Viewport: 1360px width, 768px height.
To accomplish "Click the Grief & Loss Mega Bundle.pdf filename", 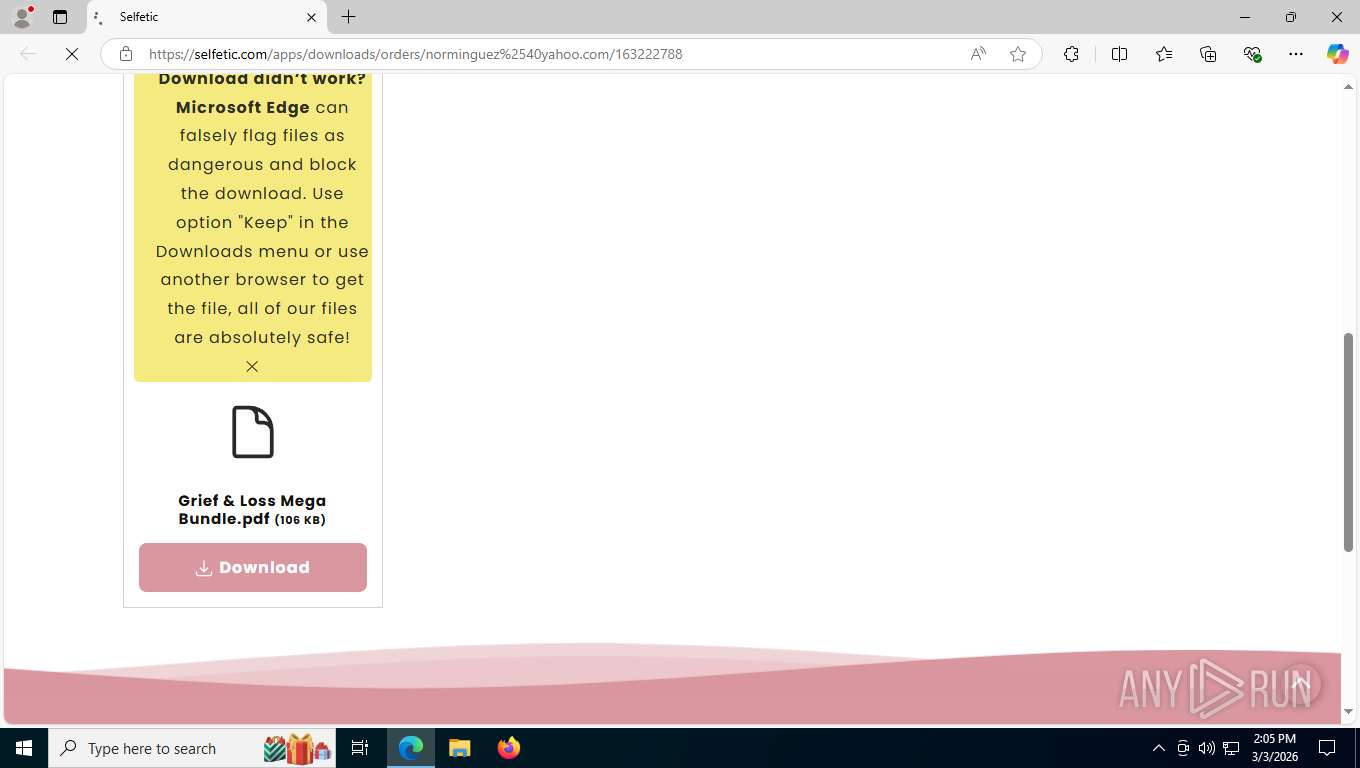I will point(252,509).
